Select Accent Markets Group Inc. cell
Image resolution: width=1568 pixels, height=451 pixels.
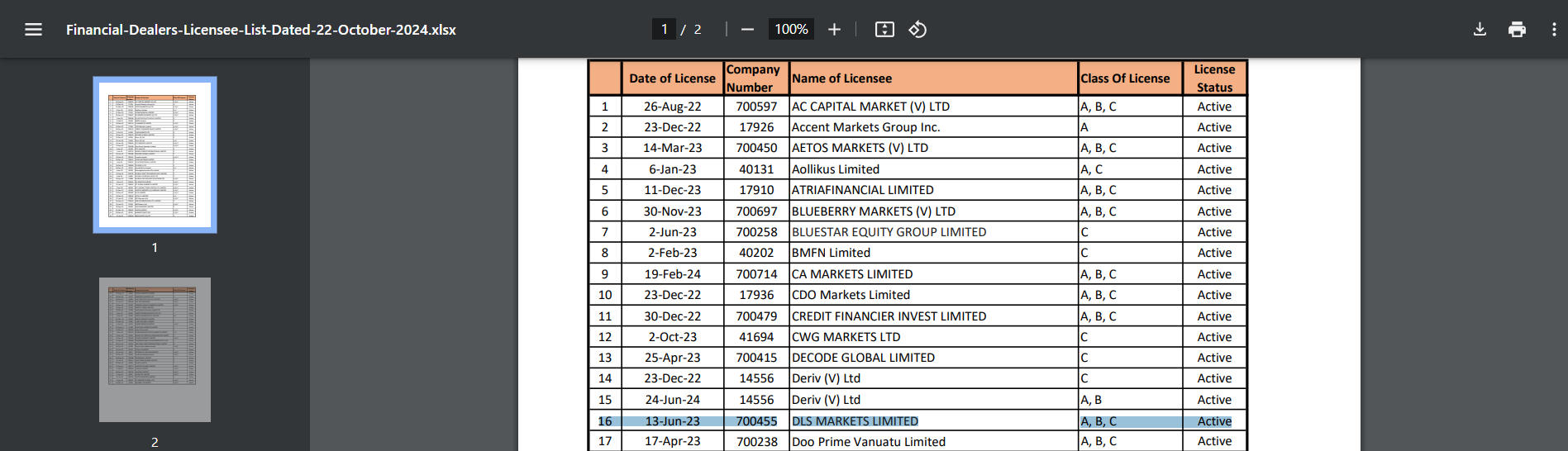tap(933, 127)
